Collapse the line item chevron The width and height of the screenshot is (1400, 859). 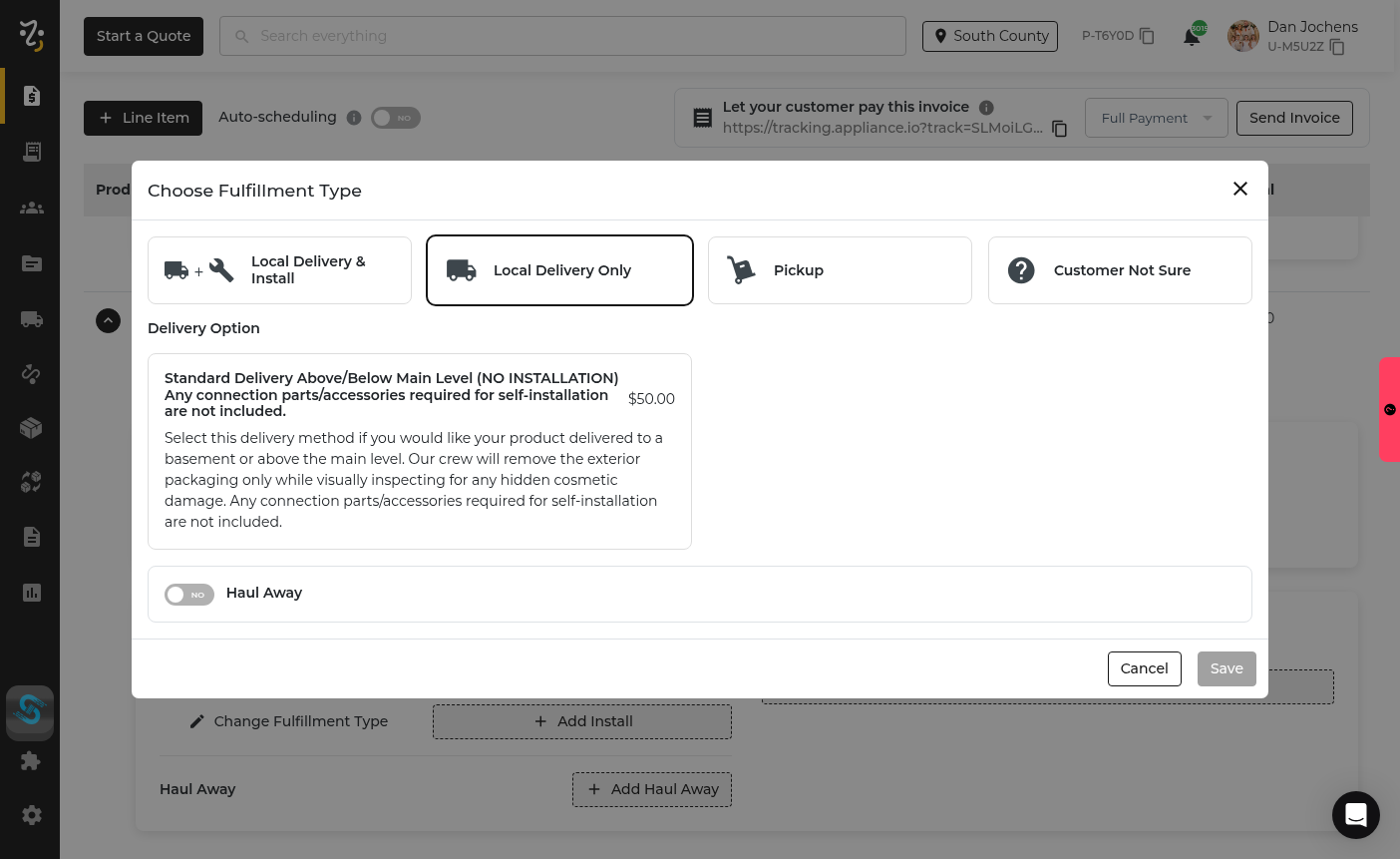(x=108, y=320)
